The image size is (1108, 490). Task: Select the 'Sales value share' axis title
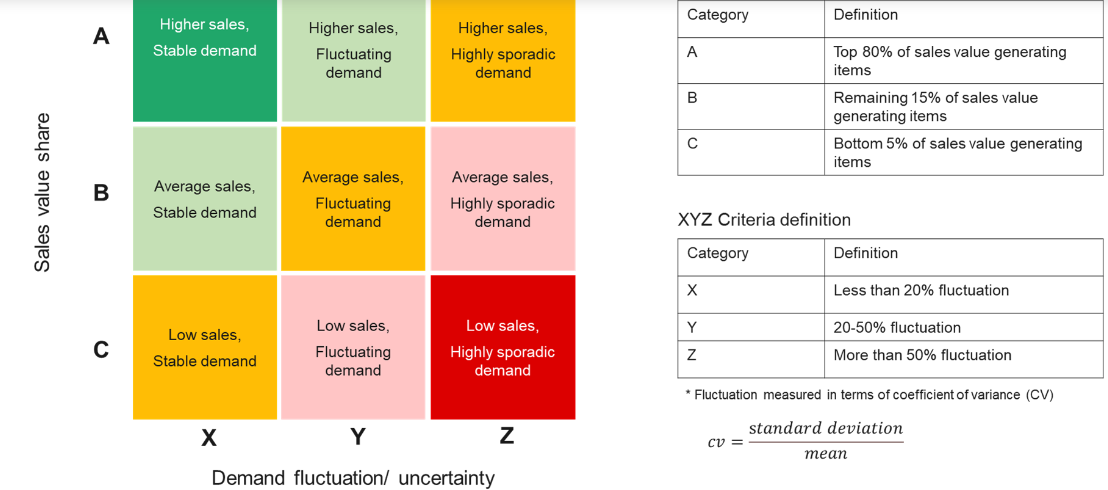(43, 192)
